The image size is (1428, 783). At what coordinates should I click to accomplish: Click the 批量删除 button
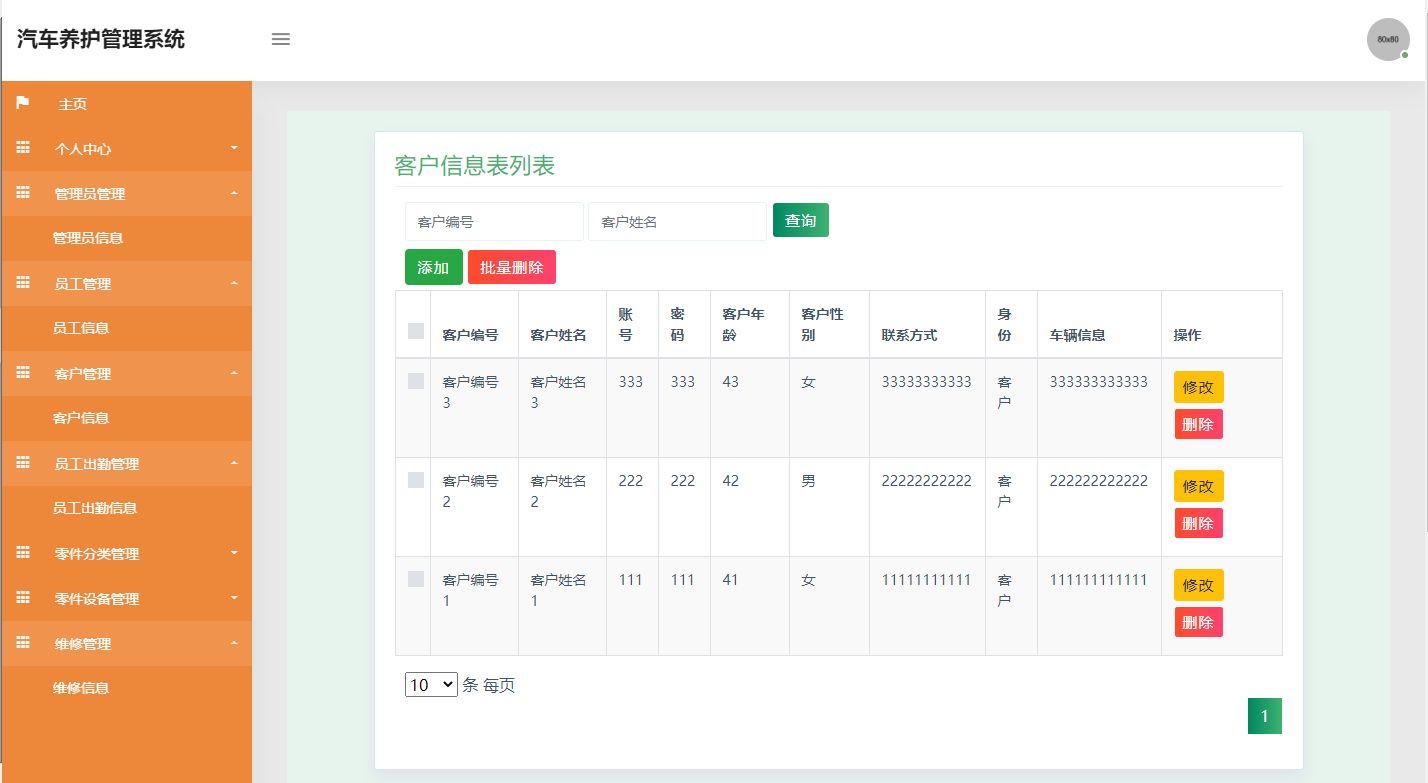coord(512,267)
